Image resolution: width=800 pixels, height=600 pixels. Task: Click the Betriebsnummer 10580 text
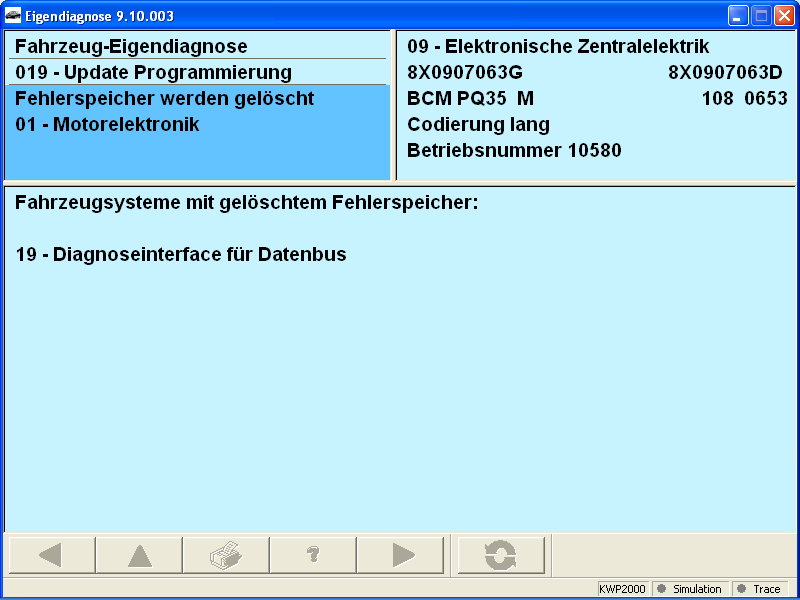point(514,151)
